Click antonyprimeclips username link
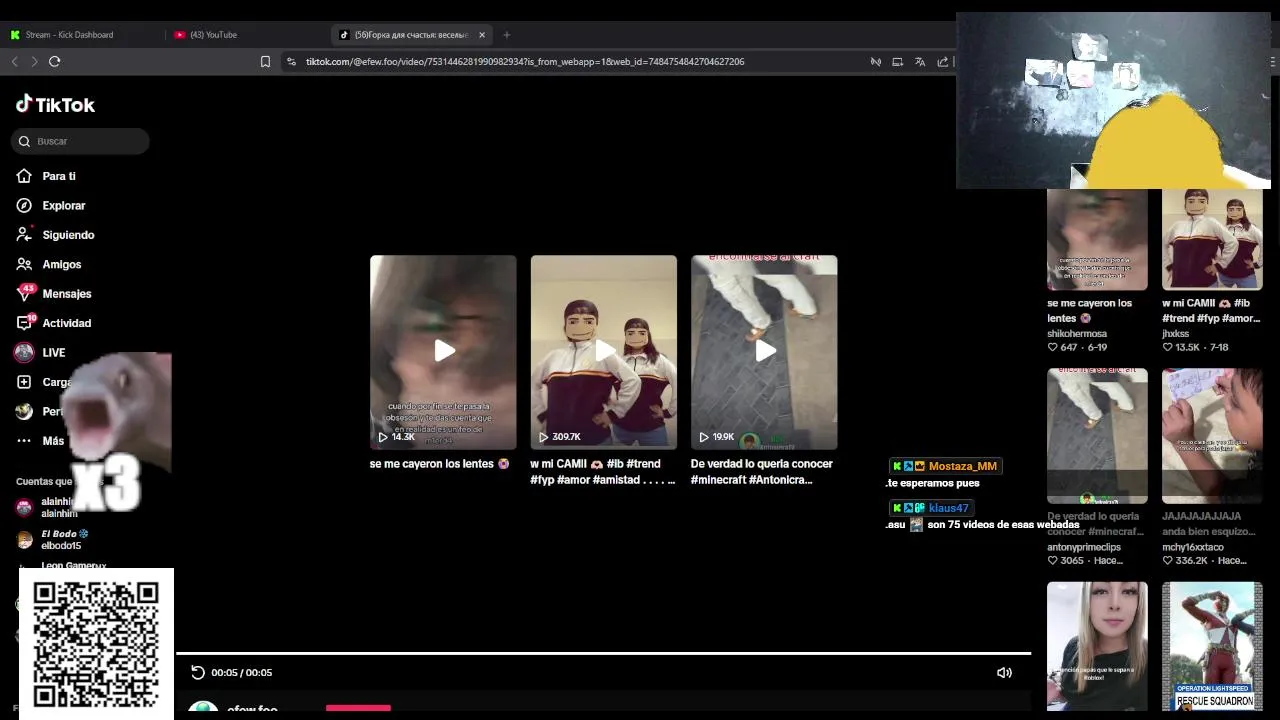Screen dimensions: 1280x720 click(x=1084, y=547)
